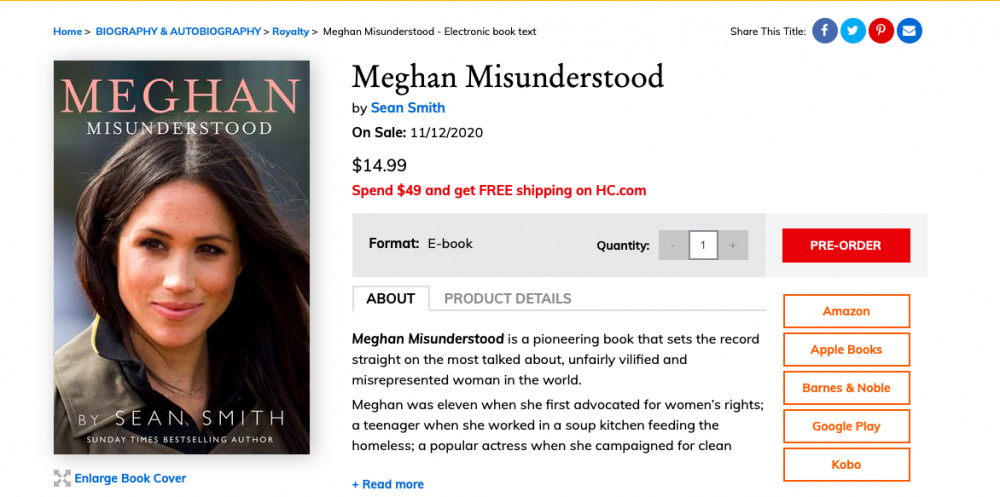
Task: Open the Meghan Misunderstood book cover image
Action: [x=182, y=257]
